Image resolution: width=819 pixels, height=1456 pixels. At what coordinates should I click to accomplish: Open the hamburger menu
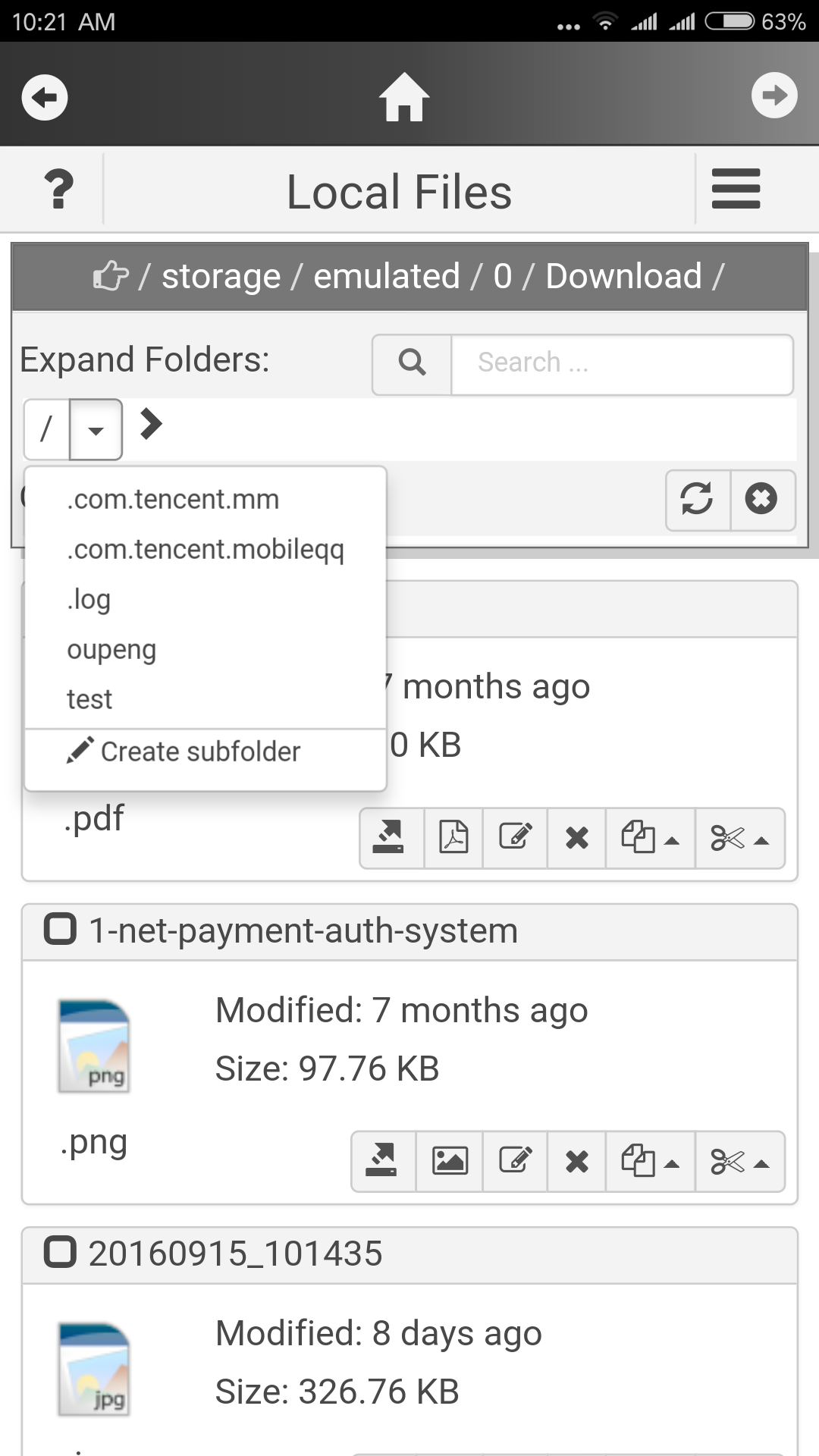(x=736, y=190)
